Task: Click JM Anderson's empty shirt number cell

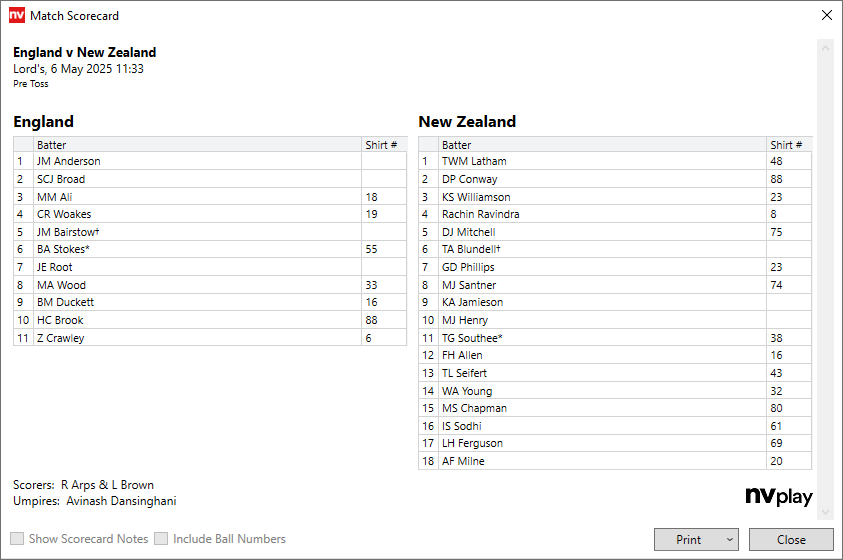Action: pos(383,161)
